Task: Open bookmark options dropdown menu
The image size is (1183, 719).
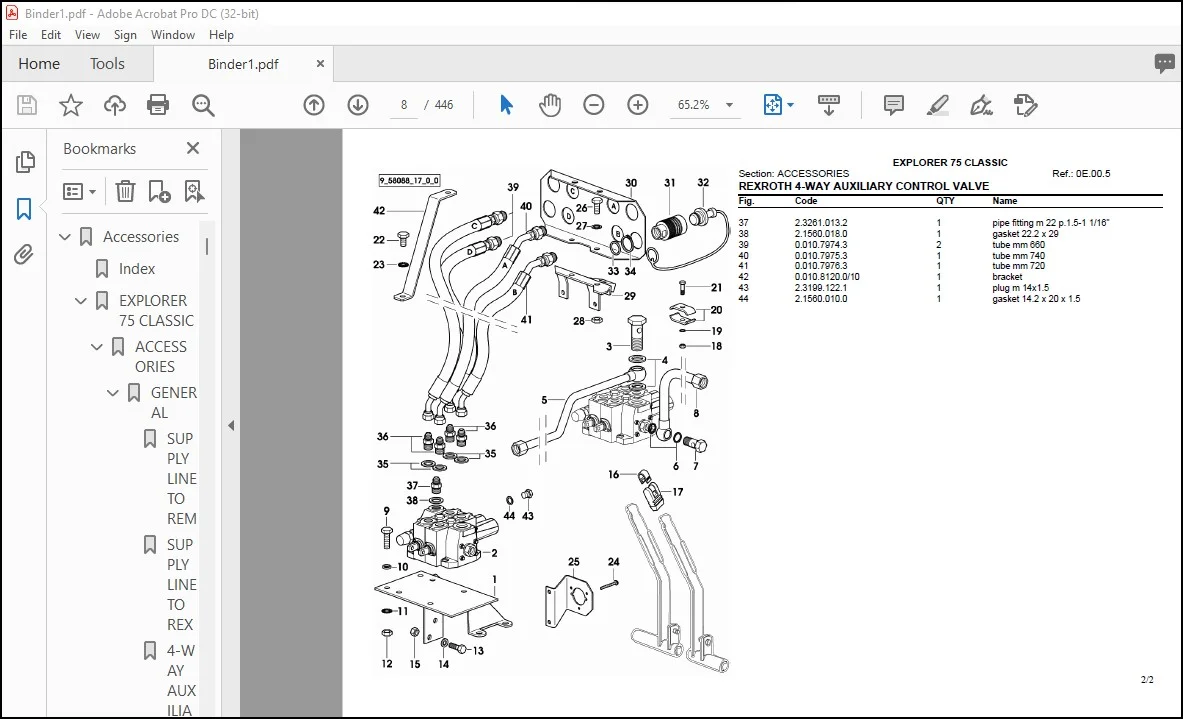Action: click(79, 192)
